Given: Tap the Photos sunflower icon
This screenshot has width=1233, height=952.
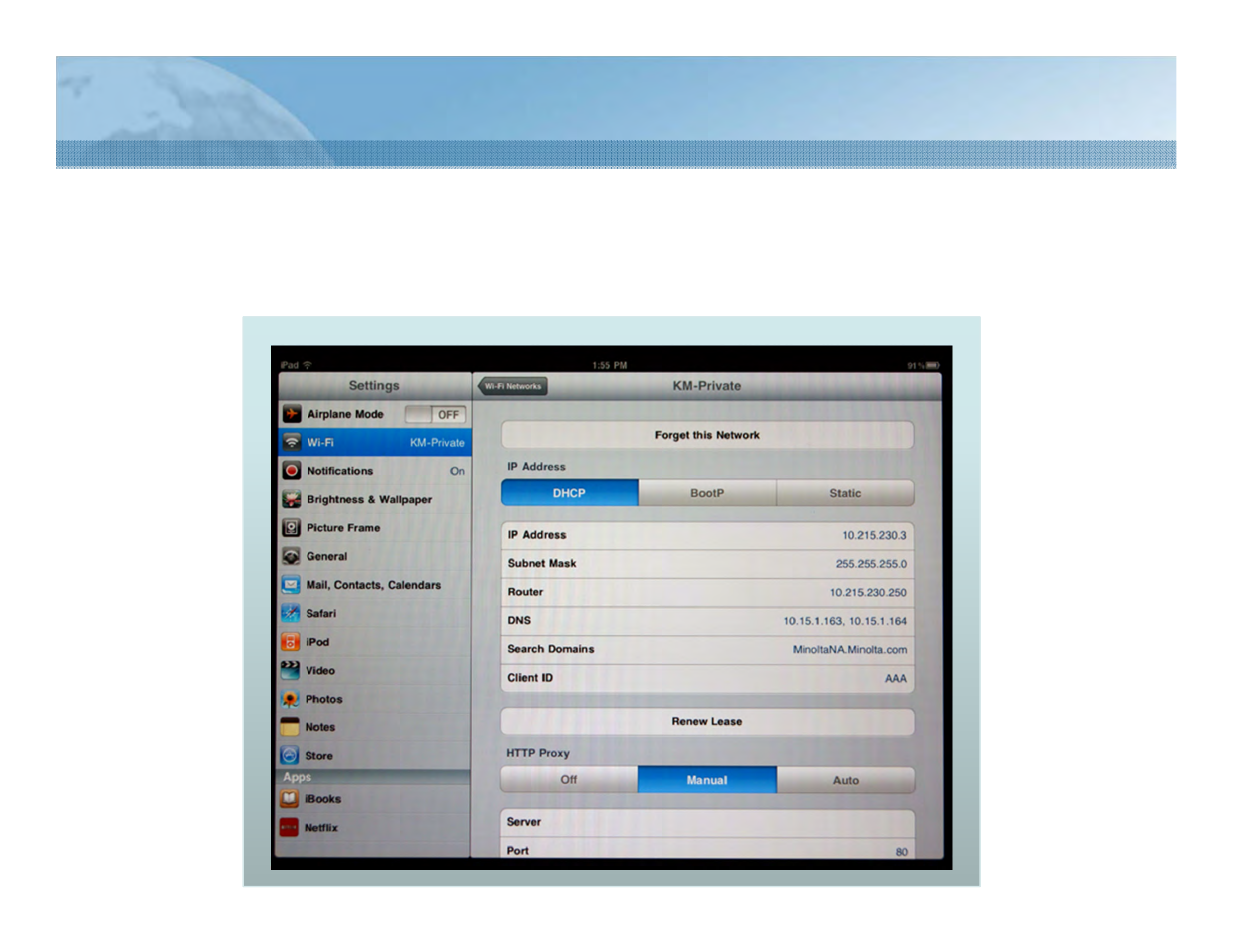Looking at the screenshot, I should click(290, 699).
